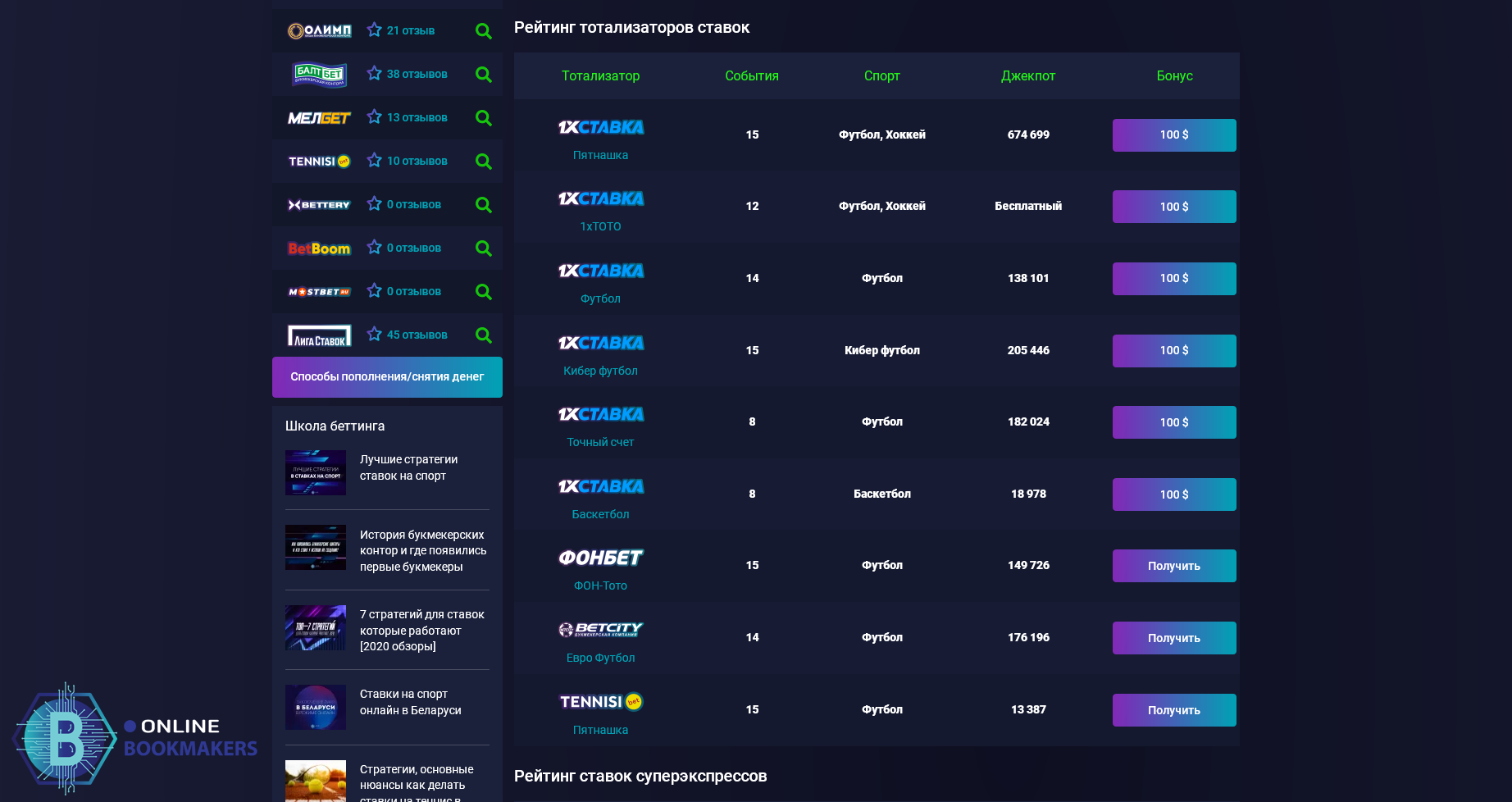
Task: Click the magnifier icon in Балтбет row
Action: pos(483,75)
